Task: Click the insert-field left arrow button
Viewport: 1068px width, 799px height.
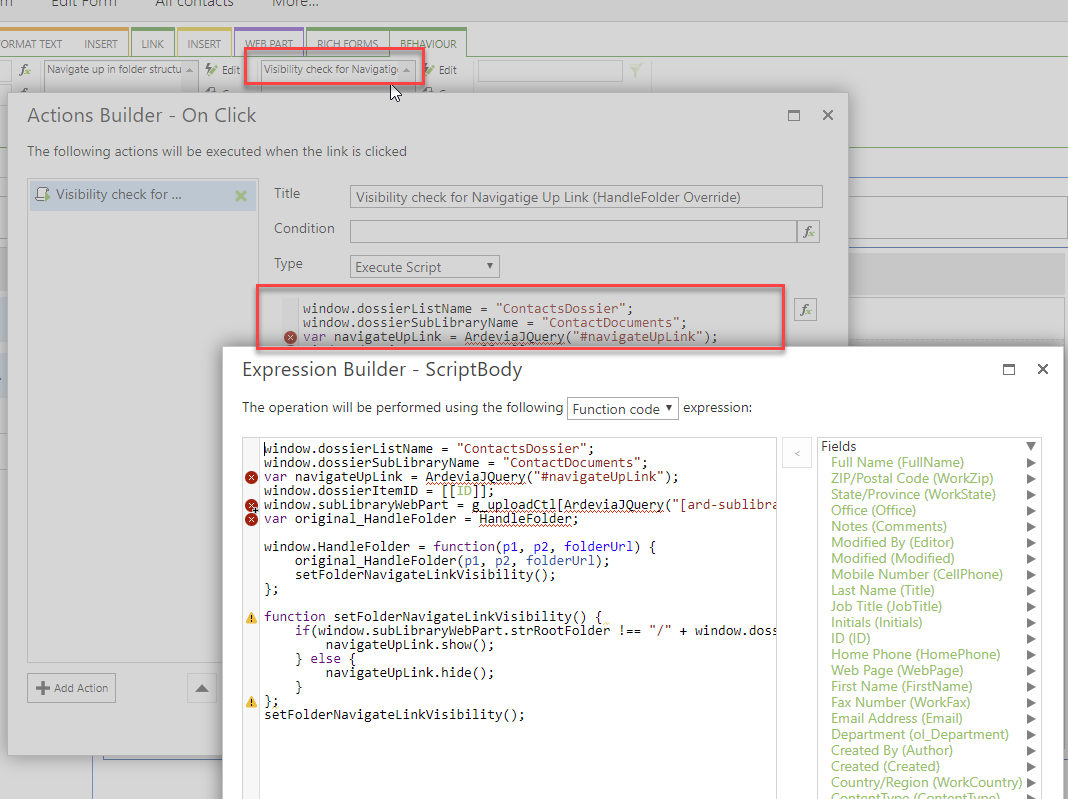Action: coord(797,454)
